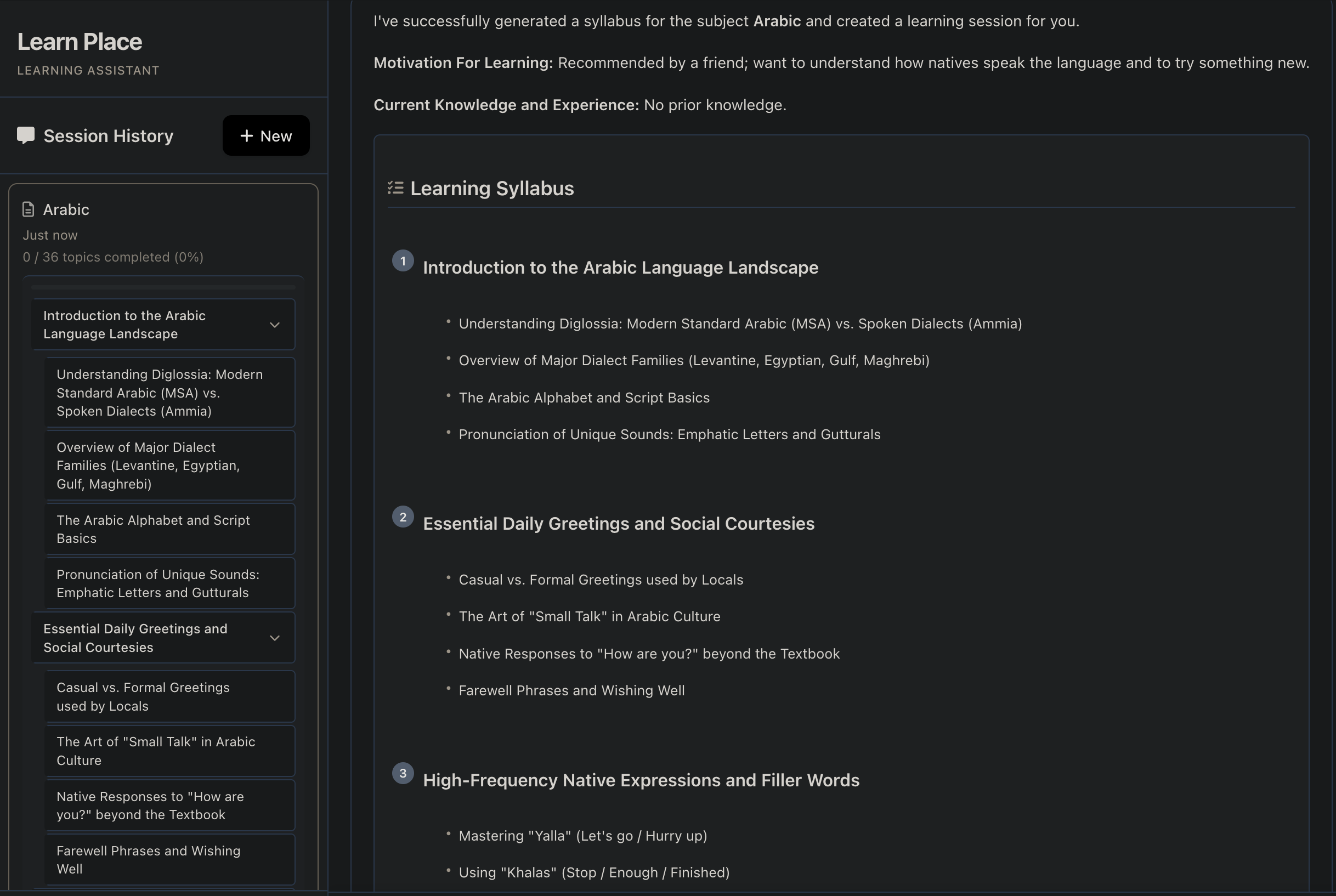
Task: Click the number 2 section badge
Action: point(403,517)
